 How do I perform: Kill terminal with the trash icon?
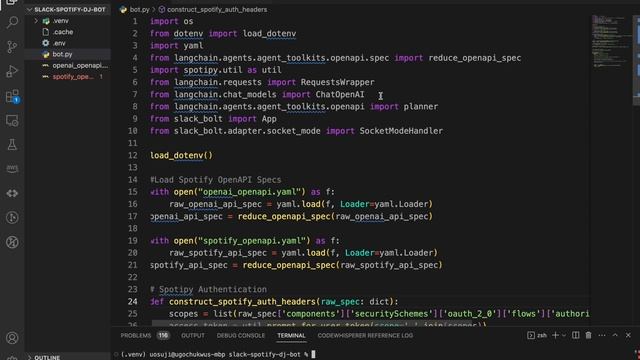[588, 335]
